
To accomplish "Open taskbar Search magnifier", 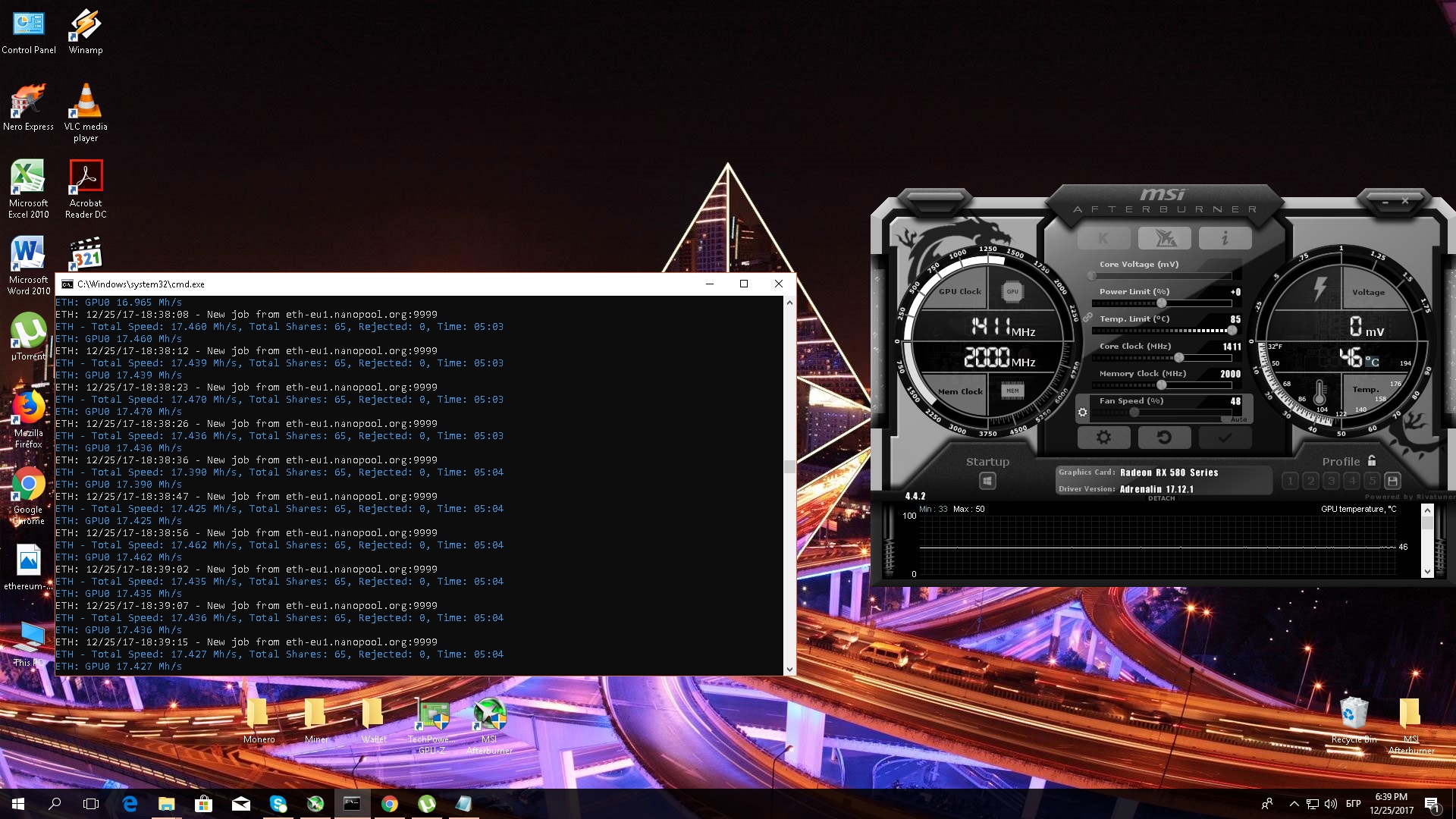I will click(x=55, y=804).
